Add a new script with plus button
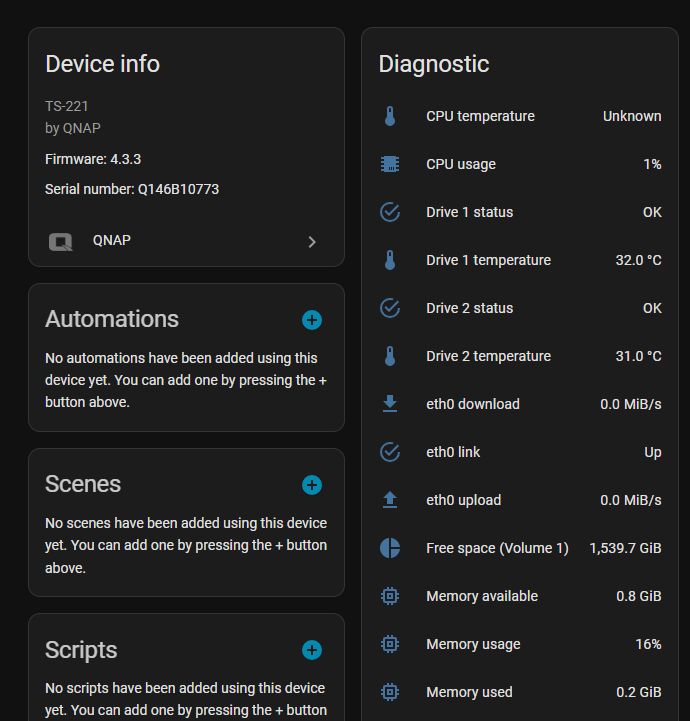 click(312, 650)
